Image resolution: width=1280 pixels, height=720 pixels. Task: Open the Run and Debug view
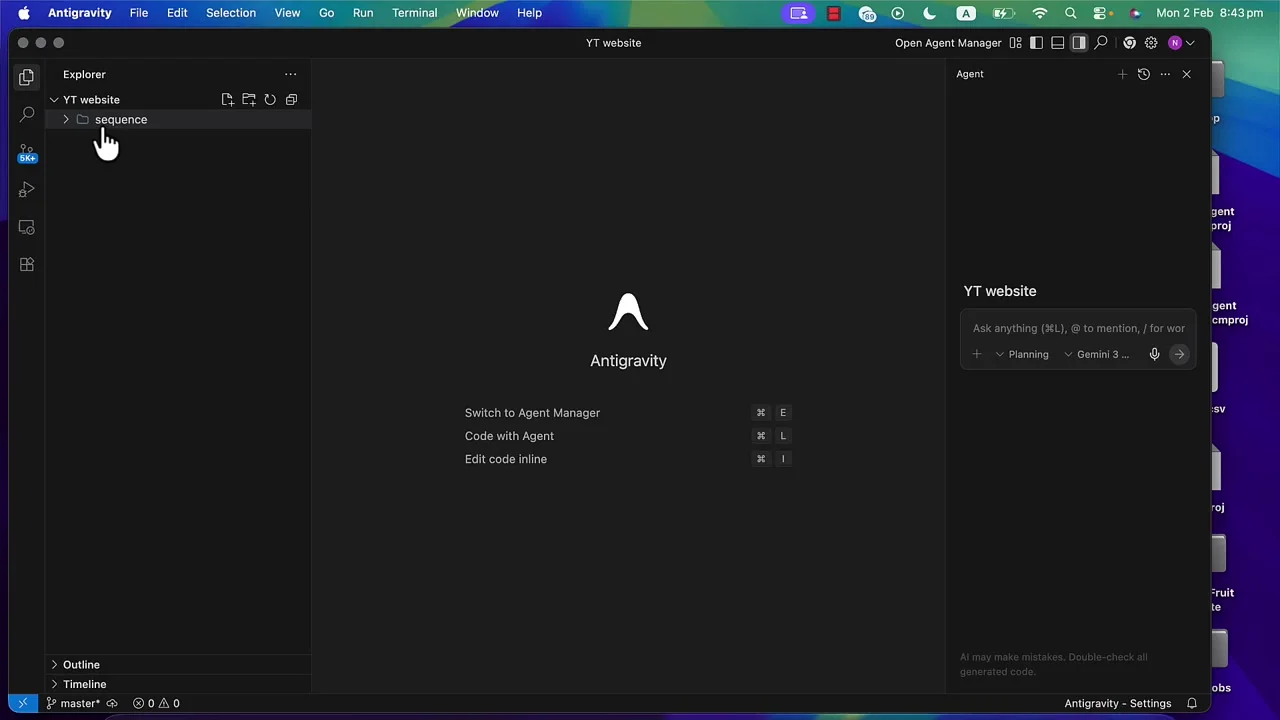click(x=27, y=190)
